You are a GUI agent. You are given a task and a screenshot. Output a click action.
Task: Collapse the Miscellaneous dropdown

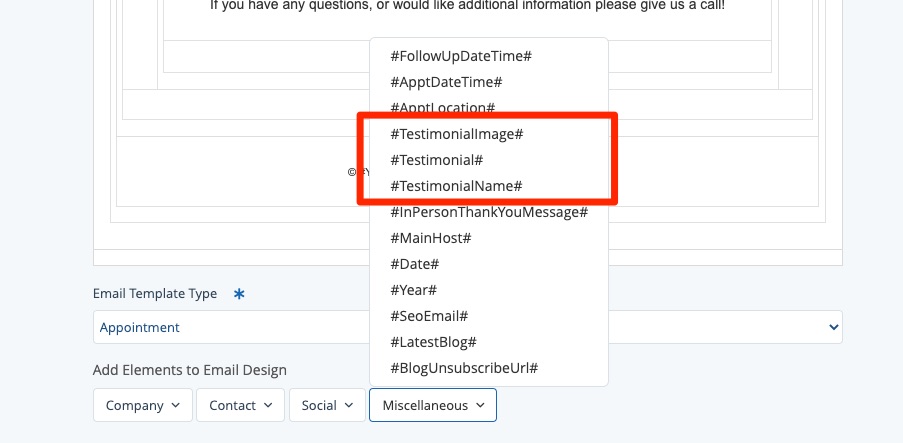coord(432,405)
